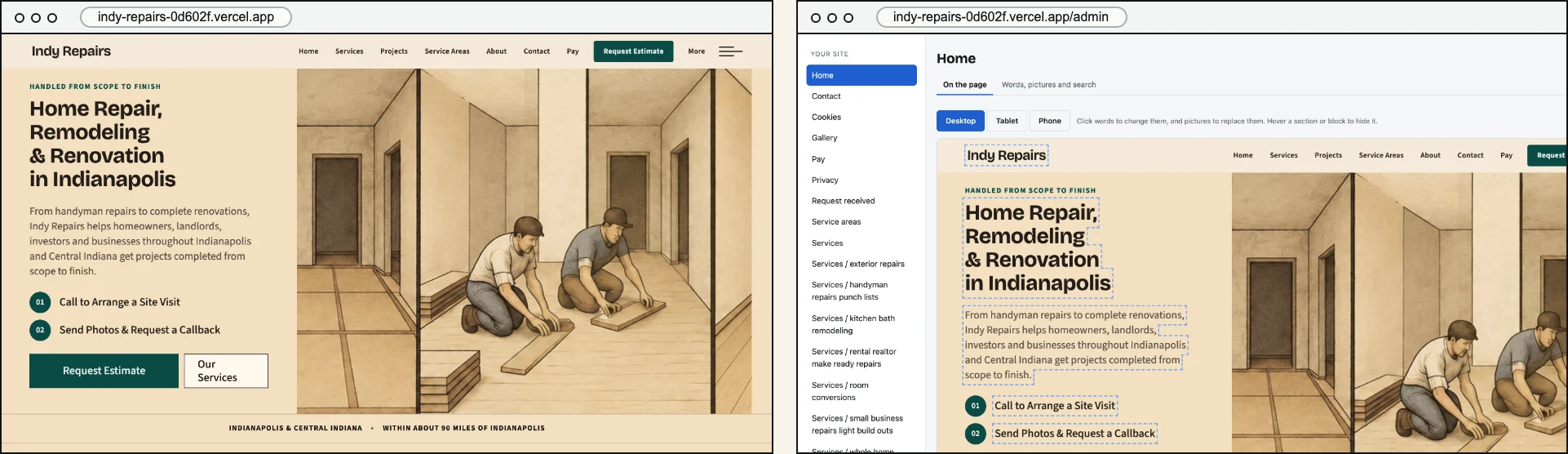Click left window address bar
This screenshot has height=454, width=1568.
[186, 17]
